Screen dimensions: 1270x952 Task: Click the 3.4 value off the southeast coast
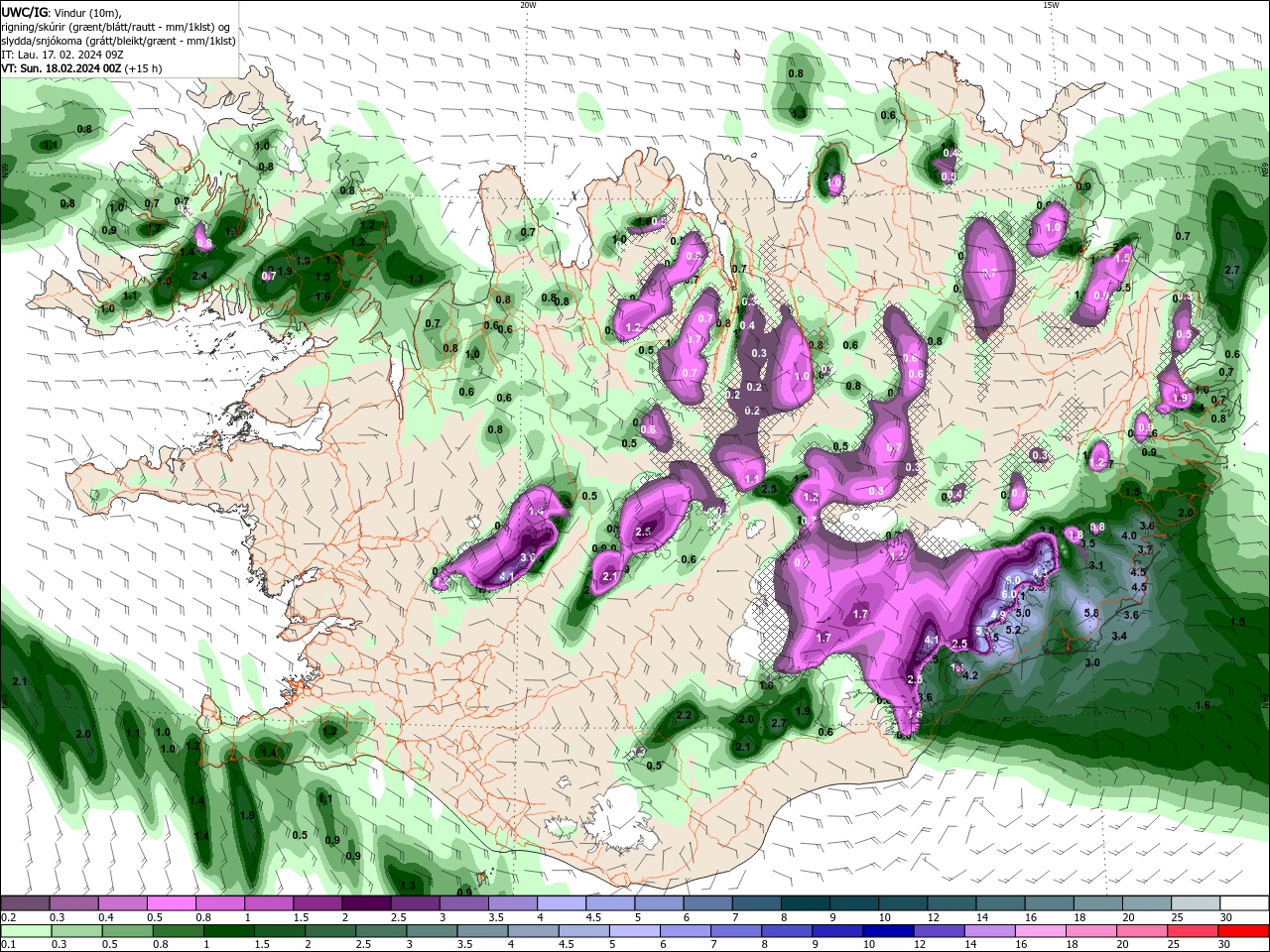(x=1119, y=636)
